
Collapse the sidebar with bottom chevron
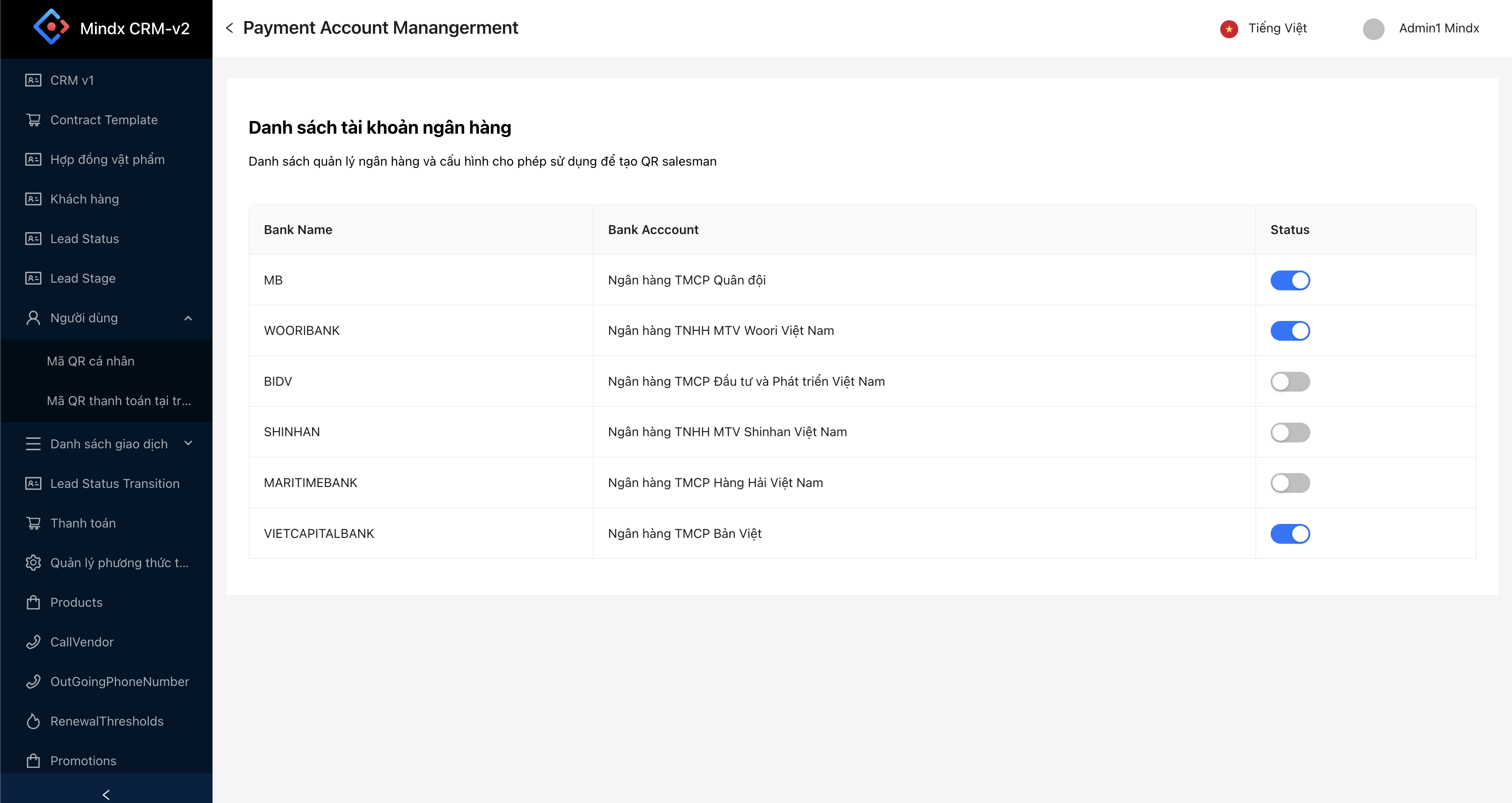coord(106,794)
